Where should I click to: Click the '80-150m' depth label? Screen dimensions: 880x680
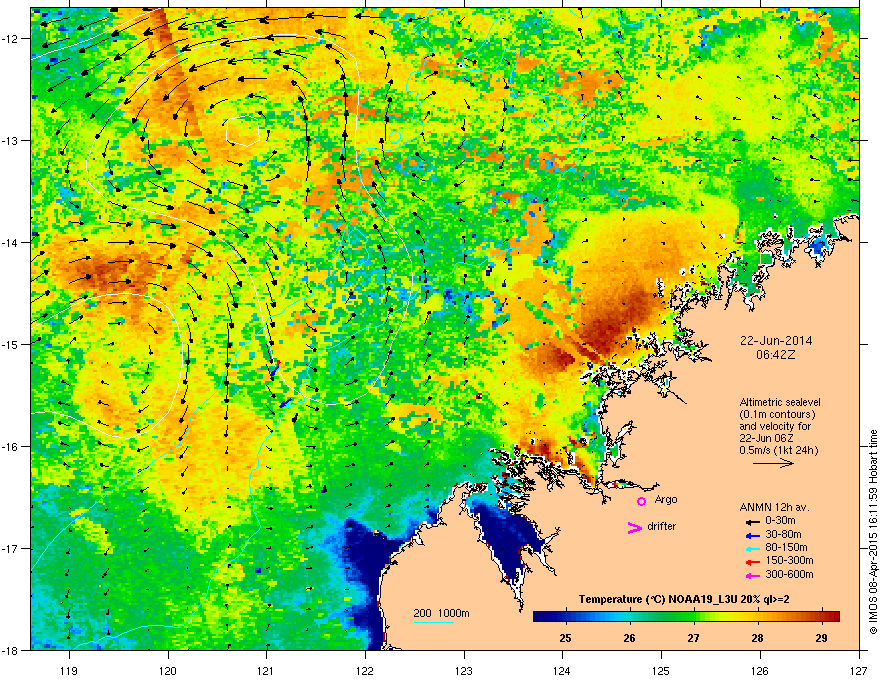786,548
